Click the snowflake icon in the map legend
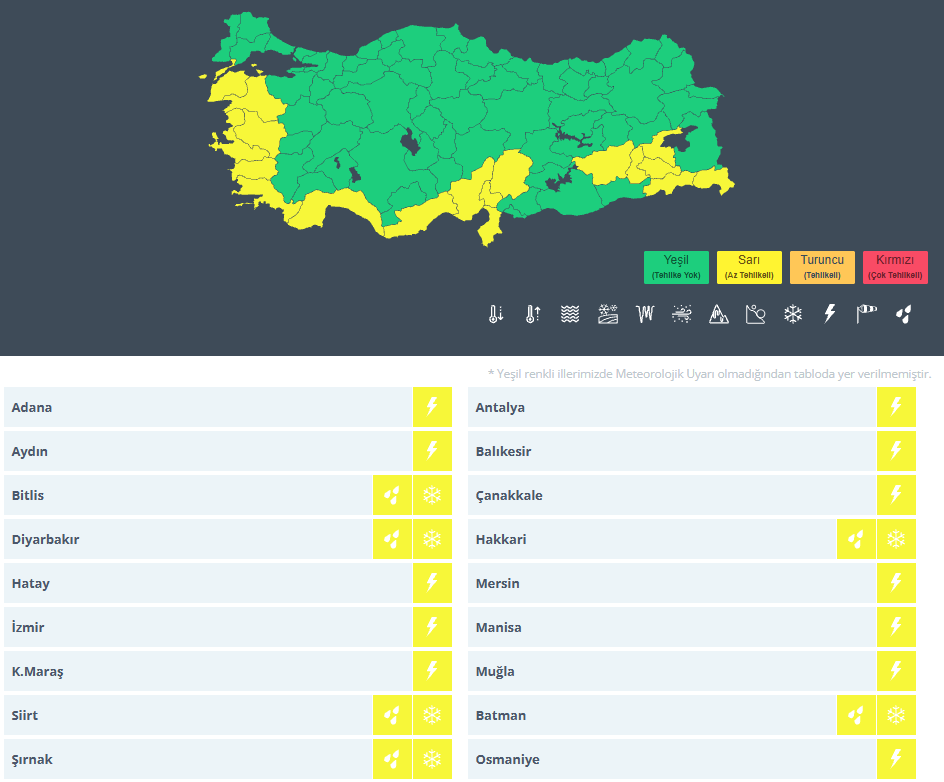The image size is (944, 782). pyautogui.click(x=793, y=314)
